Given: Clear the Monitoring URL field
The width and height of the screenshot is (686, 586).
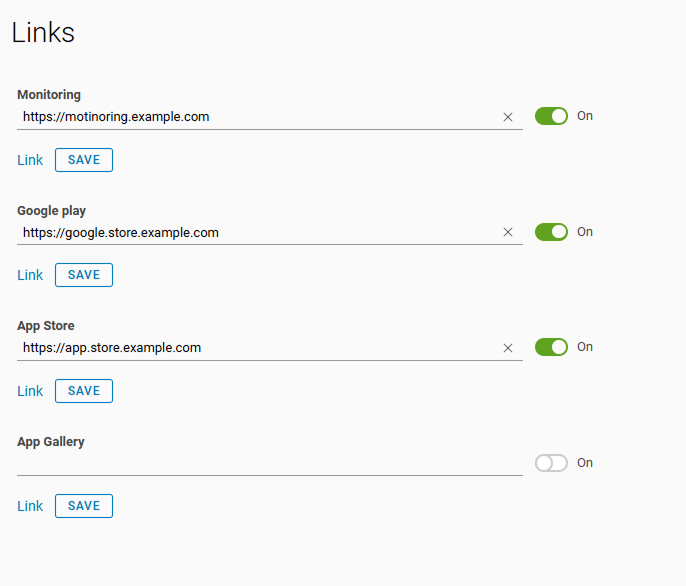Looking at the screenshot, I should coord(507,117).
